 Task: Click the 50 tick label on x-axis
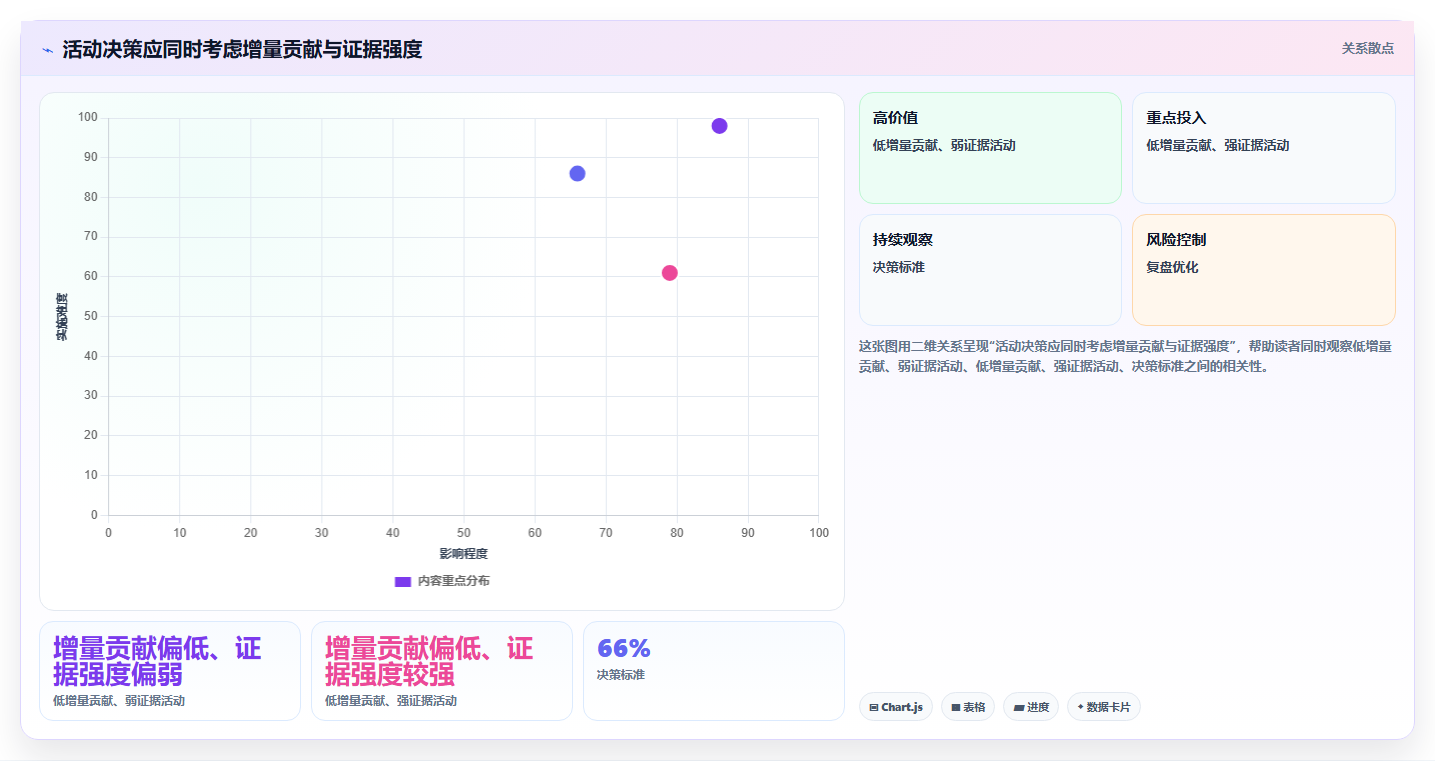[464, 533]
